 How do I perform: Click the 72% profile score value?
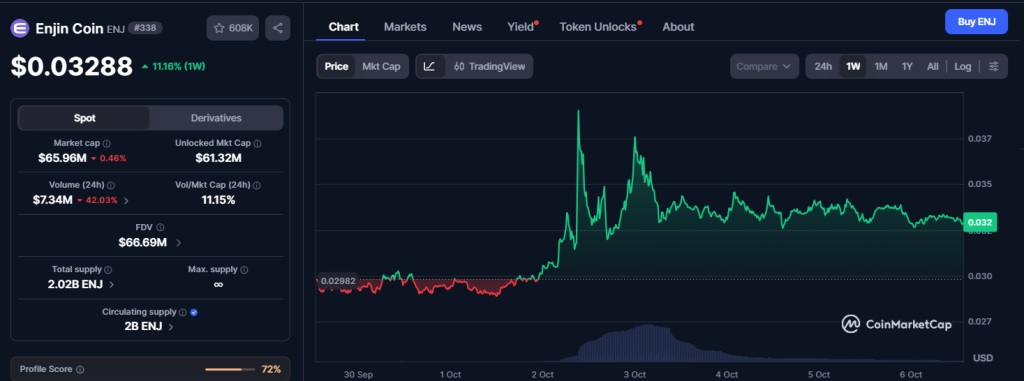(271, 369)
